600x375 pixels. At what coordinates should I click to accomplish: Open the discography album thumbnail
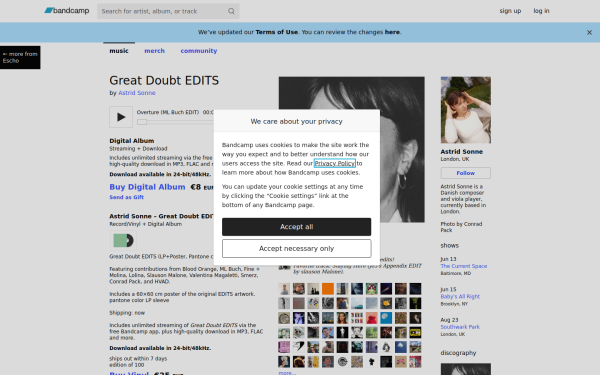click(x=466, y=369)
